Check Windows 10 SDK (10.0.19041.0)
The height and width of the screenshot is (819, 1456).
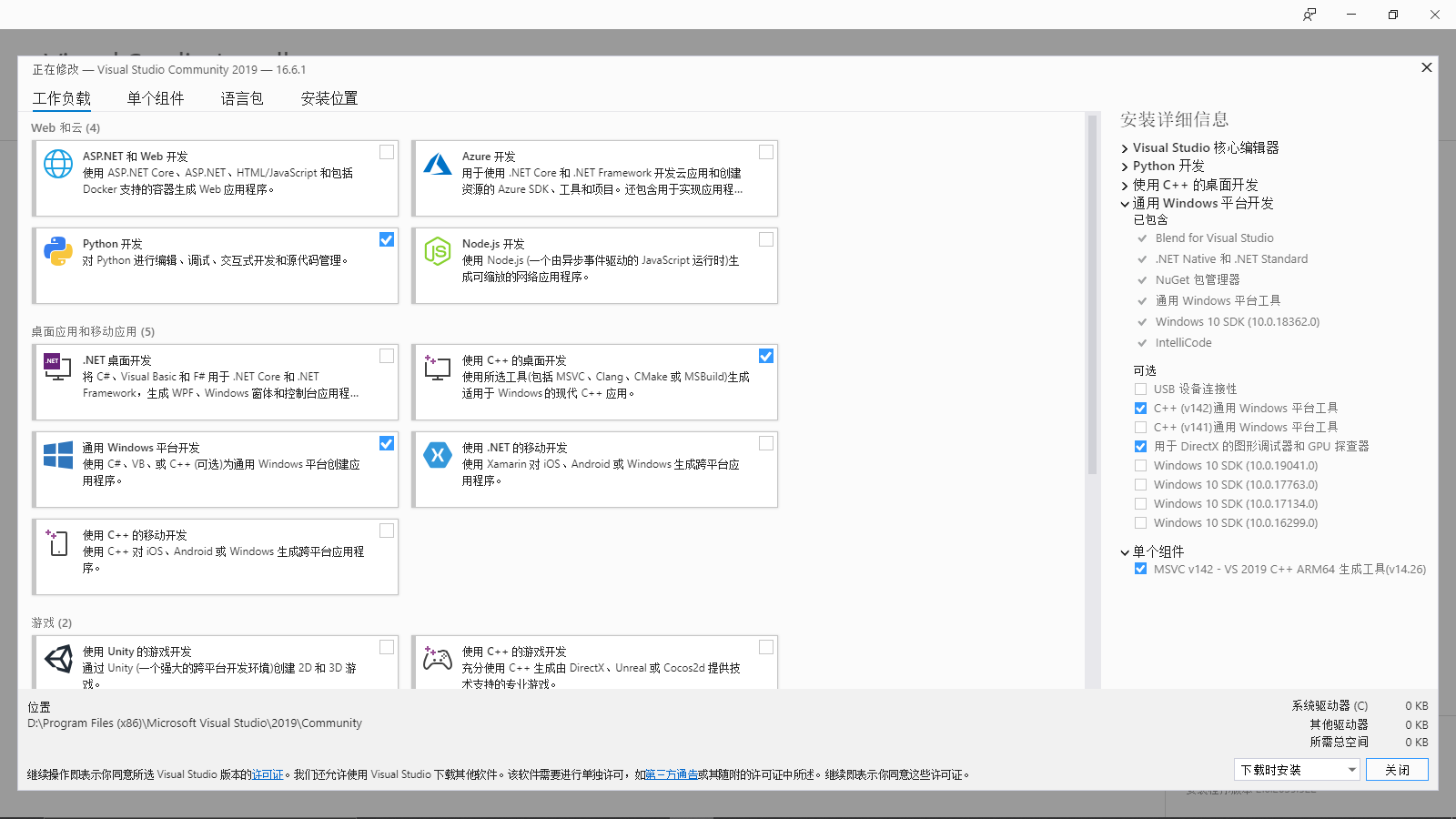tap(1140, 466)
